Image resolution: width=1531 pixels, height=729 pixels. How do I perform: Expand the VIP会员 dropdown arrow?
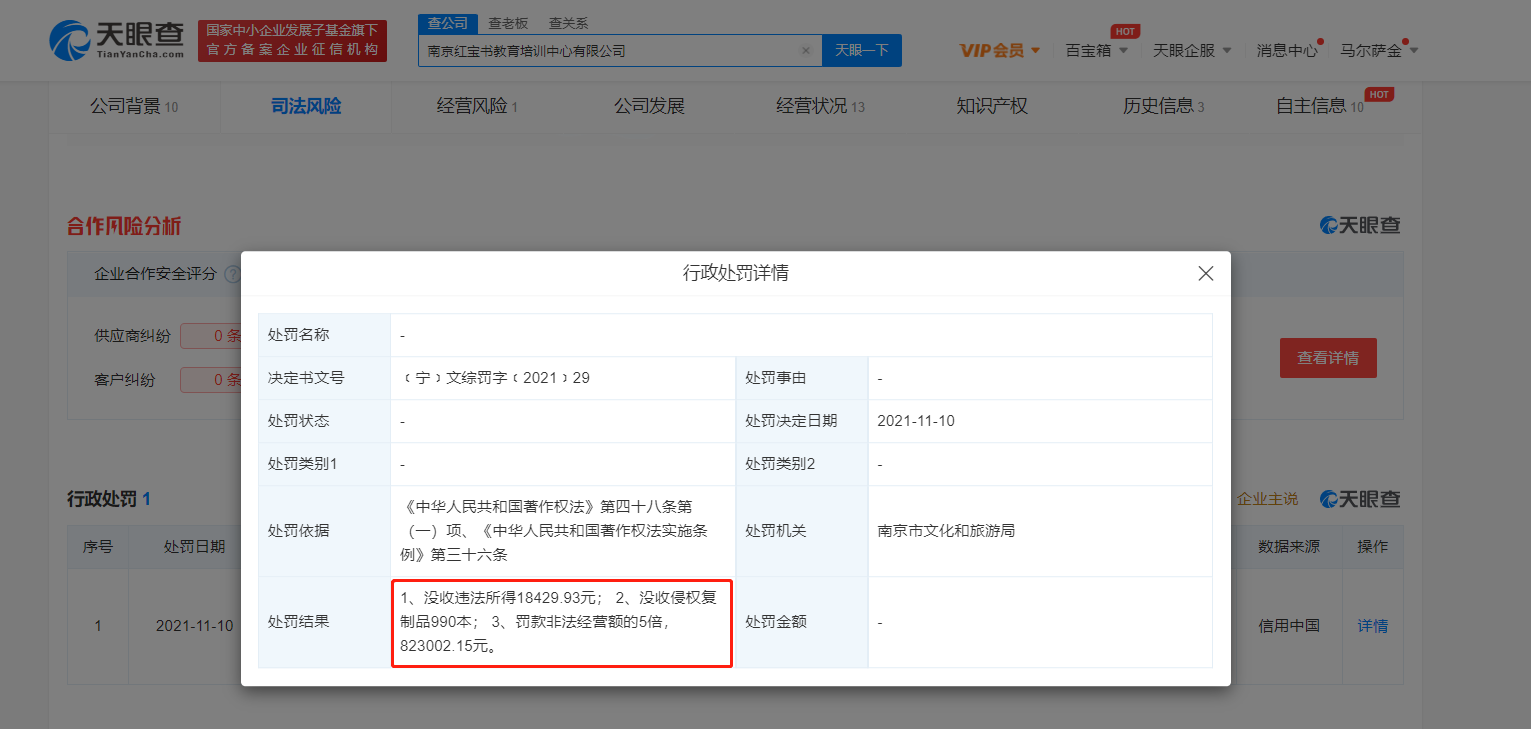pyautogui.click(x=1034, y=49)
